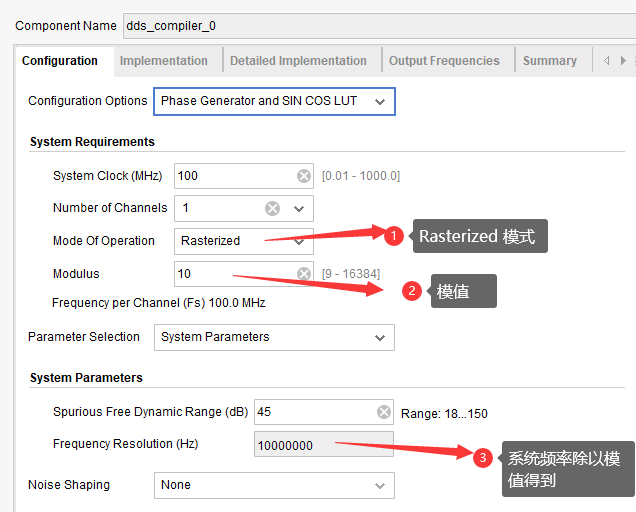The image size is (636, 512).
Task: Clear the Spurious Free Dynamic Range field
Action: [384, 412]
